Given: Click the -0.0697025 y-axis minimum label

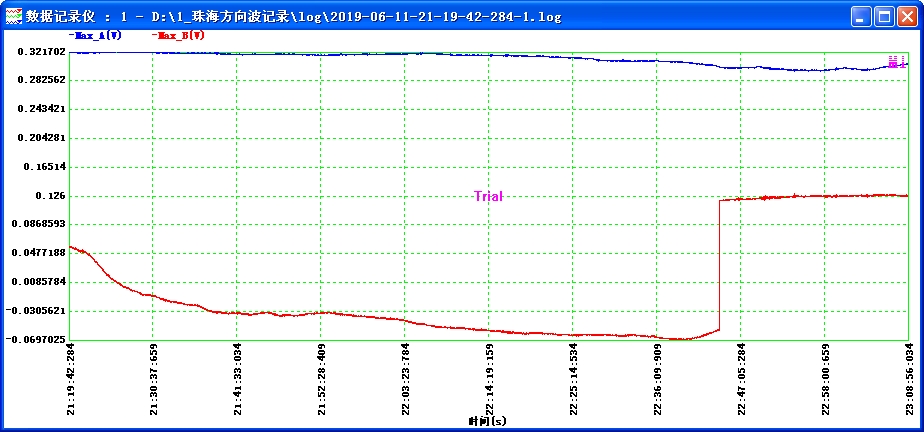Looking at the screenshot, I should (38, 340).
